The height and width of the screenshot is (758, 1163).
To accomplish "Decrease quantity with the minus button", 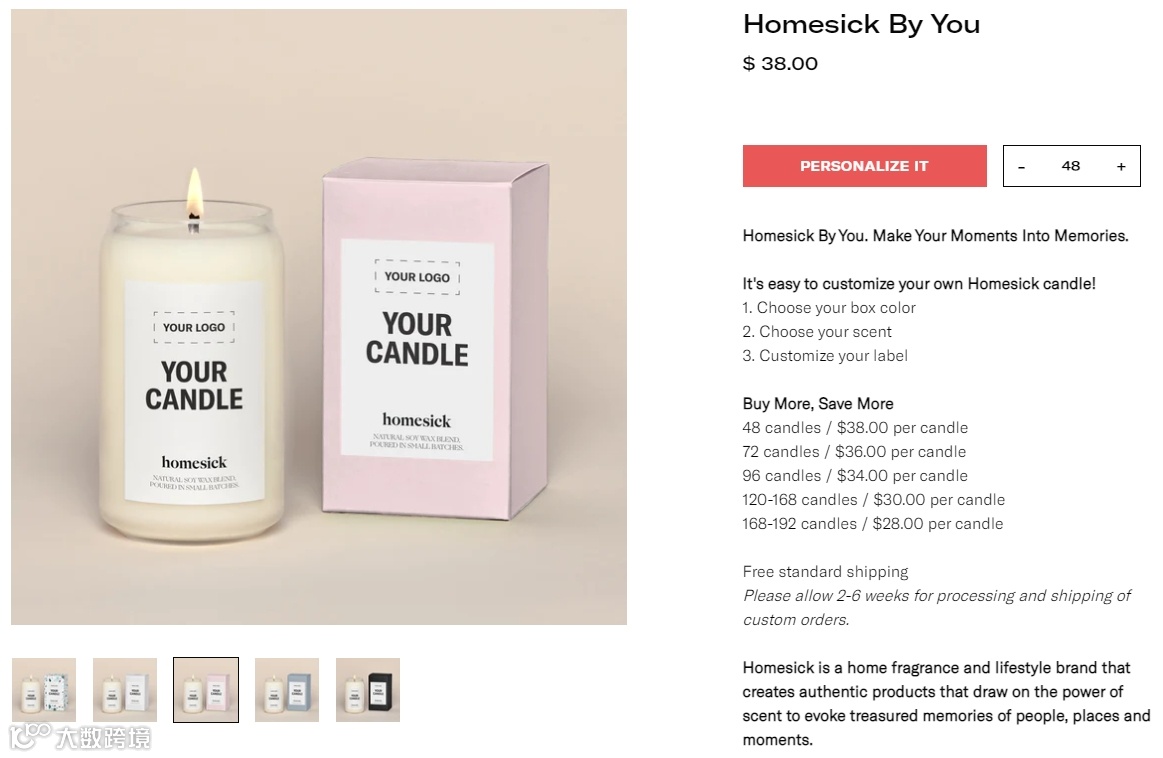I will point(1021,167).
